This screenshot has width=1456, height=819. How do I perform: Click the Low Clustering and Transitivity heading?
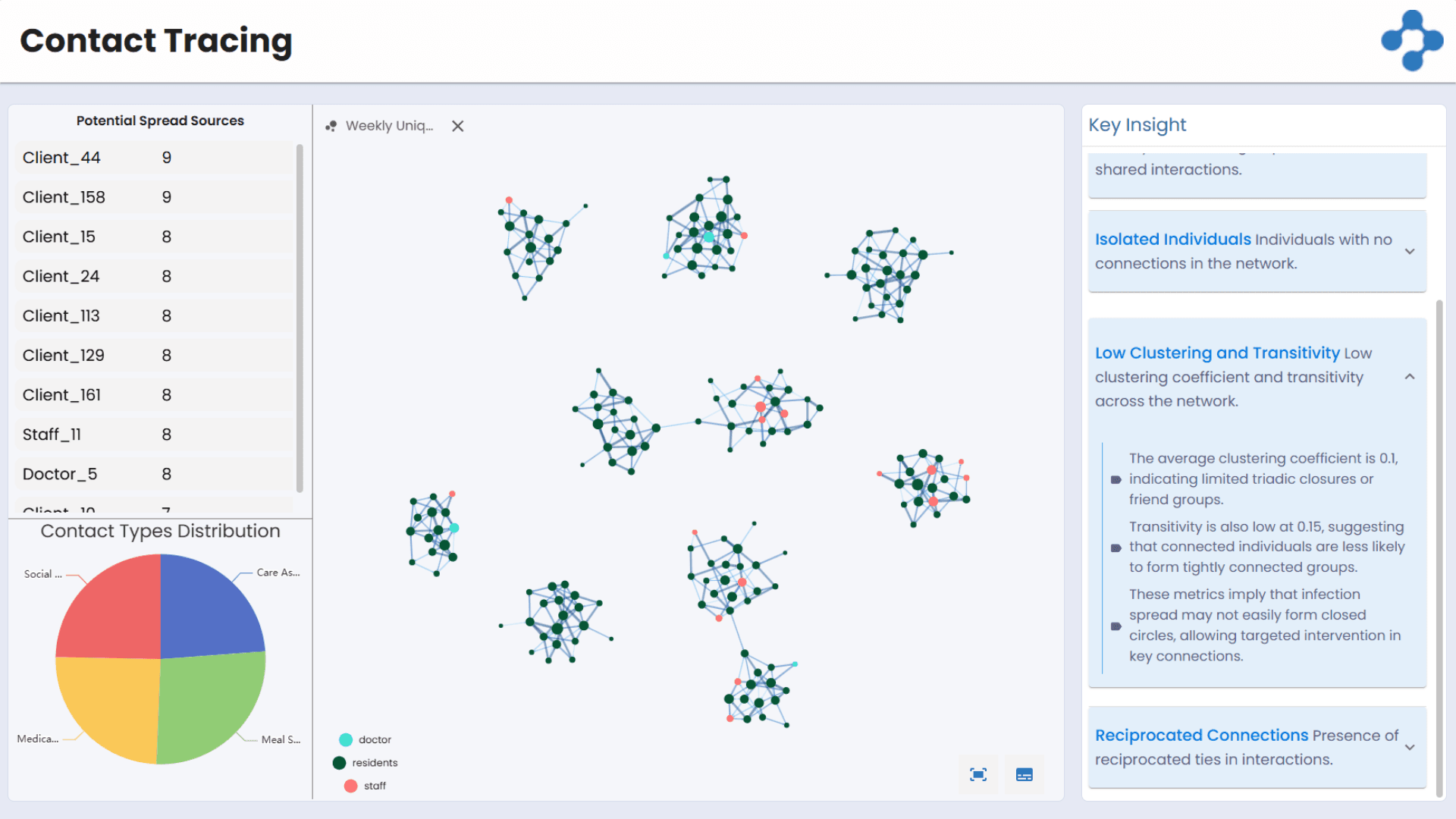(x=1217, y=353)
